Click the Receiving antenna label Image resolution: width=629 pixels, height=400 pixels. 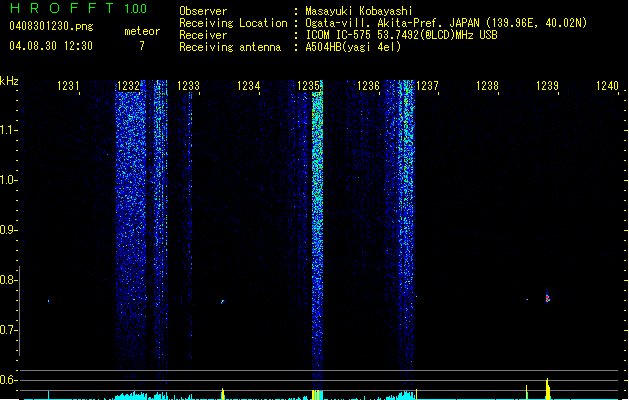pos(230,47)
